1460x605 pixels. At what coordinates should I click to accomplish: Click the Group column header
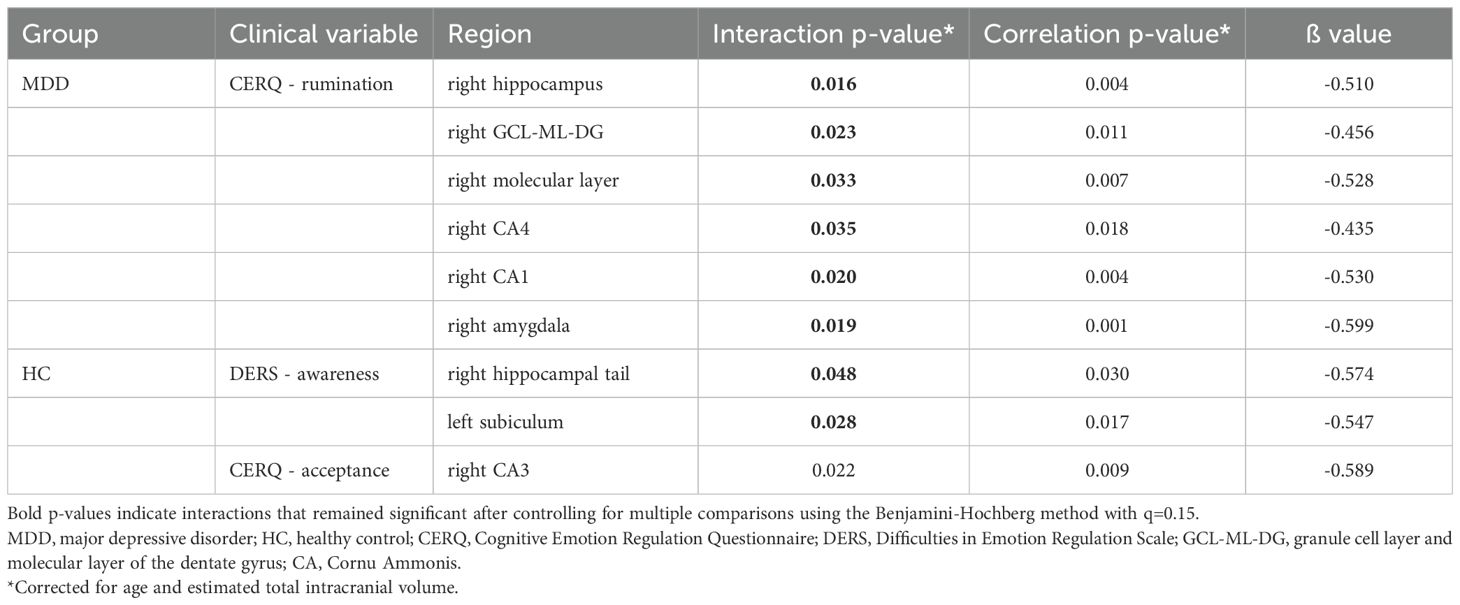pyautogui.click(x=61, y=34)
